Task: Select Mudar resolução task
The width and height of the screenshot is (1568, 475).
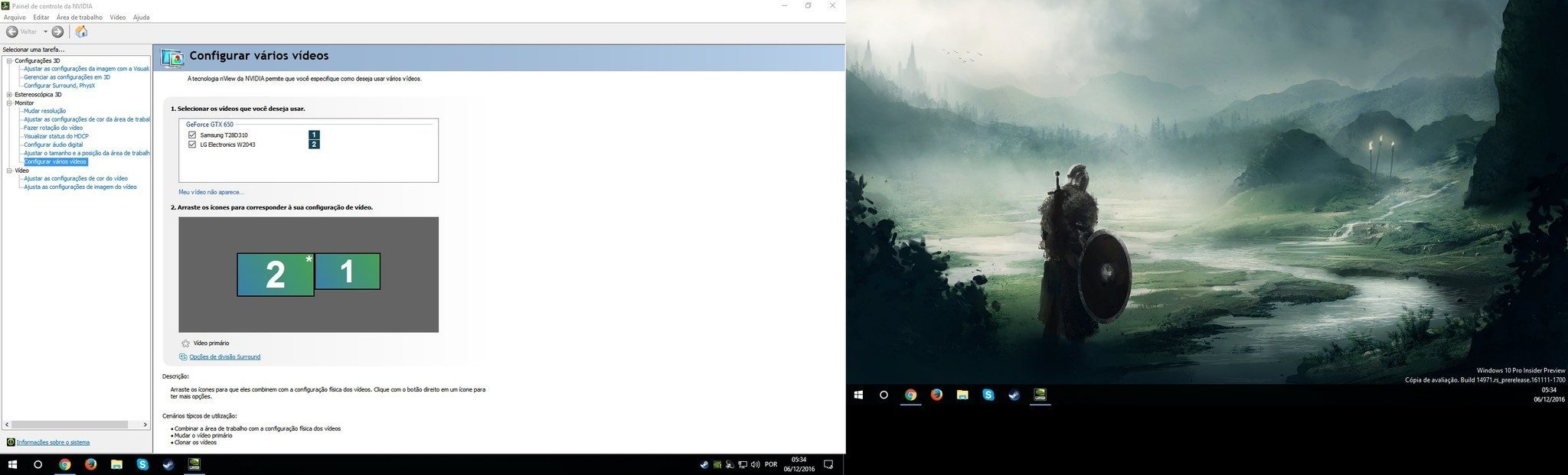Action: coord(44,111)
